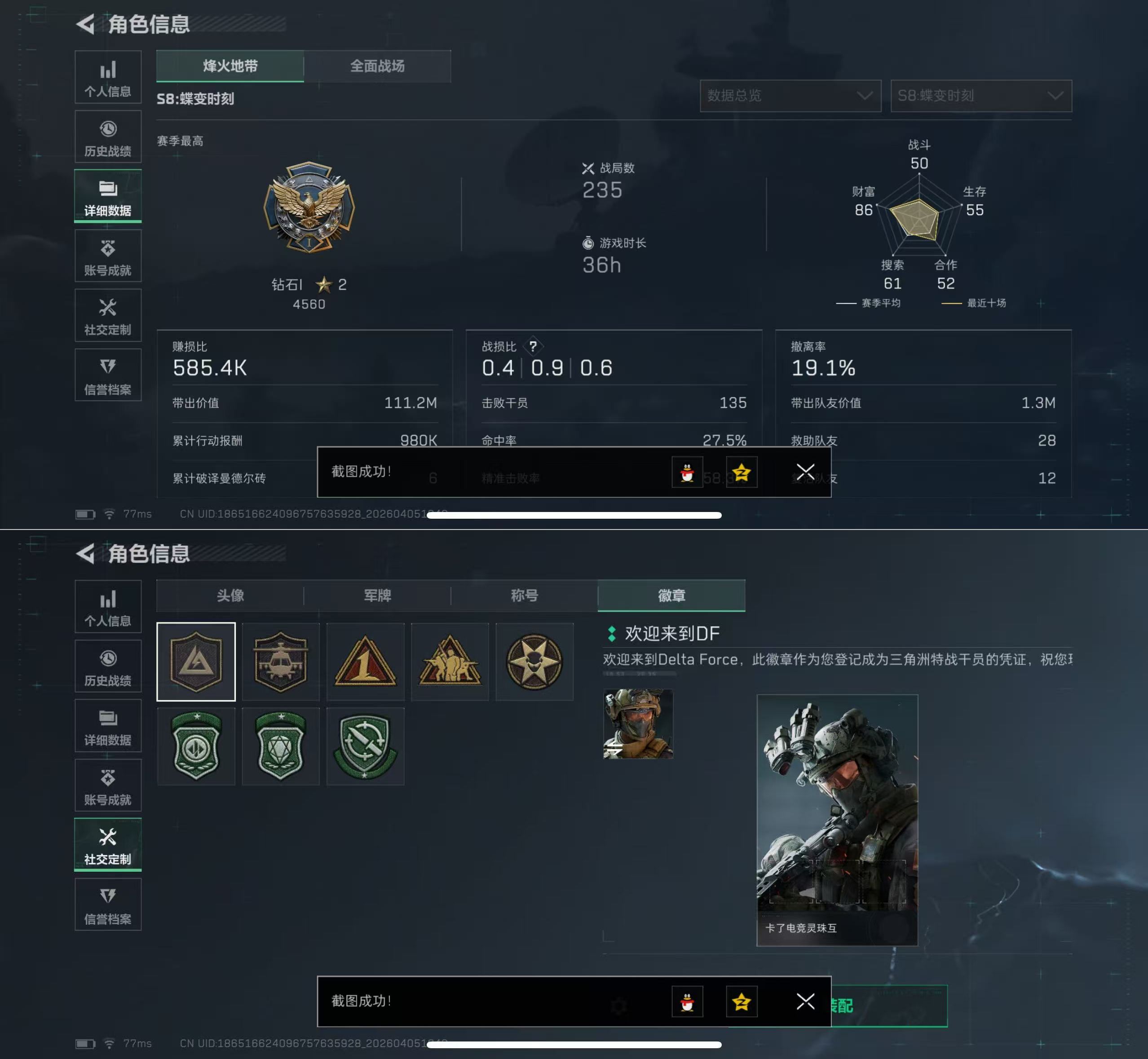Go back using arrow beside upper 角色信息
The image size is (1148, 1059).
click(85, 24)
